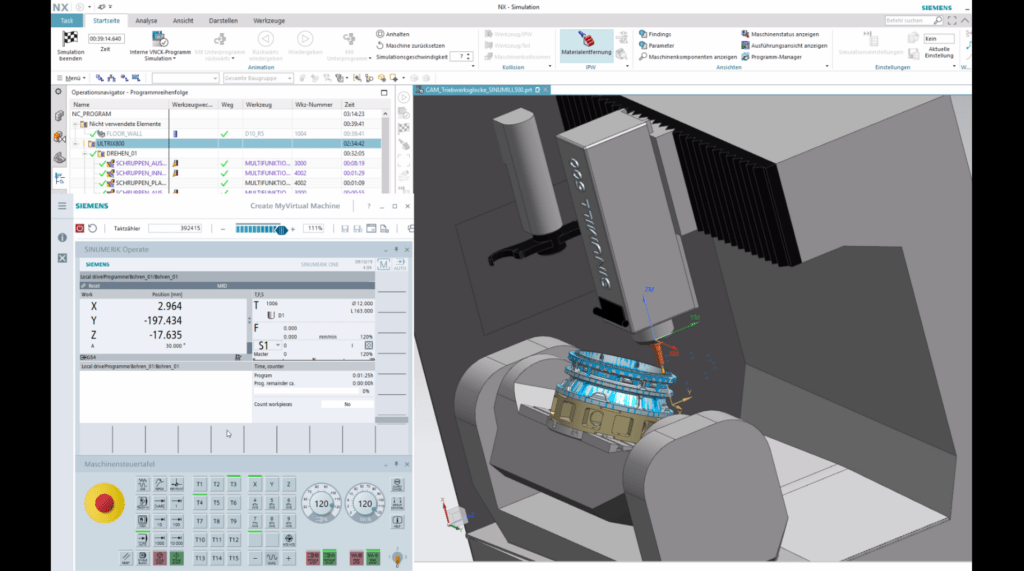
Task: Click the M machine area button in SINUMERIK Operate
Action: click(383, 265)
